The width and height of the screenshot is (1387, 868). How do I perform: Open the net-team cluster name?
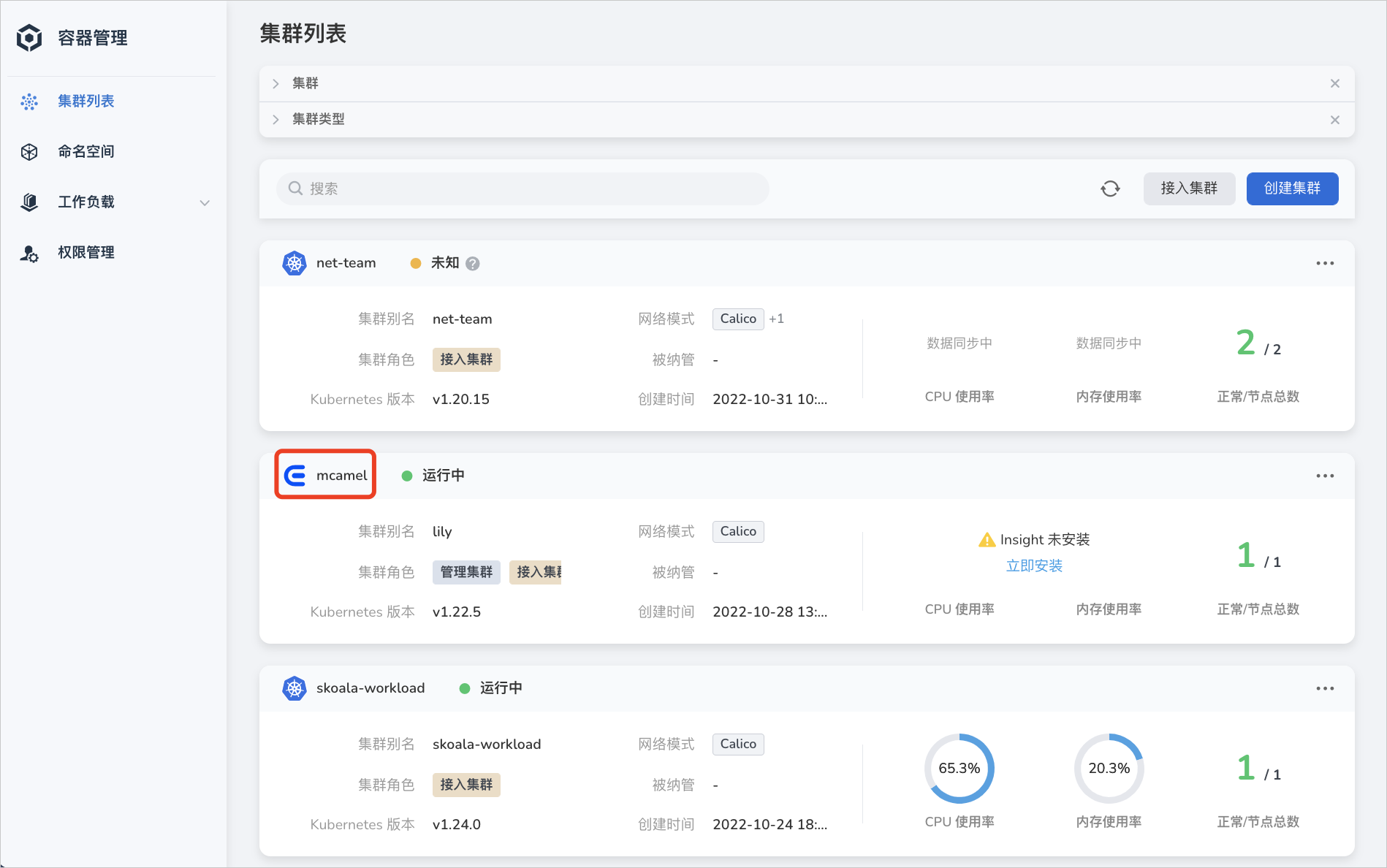(346, 263)
